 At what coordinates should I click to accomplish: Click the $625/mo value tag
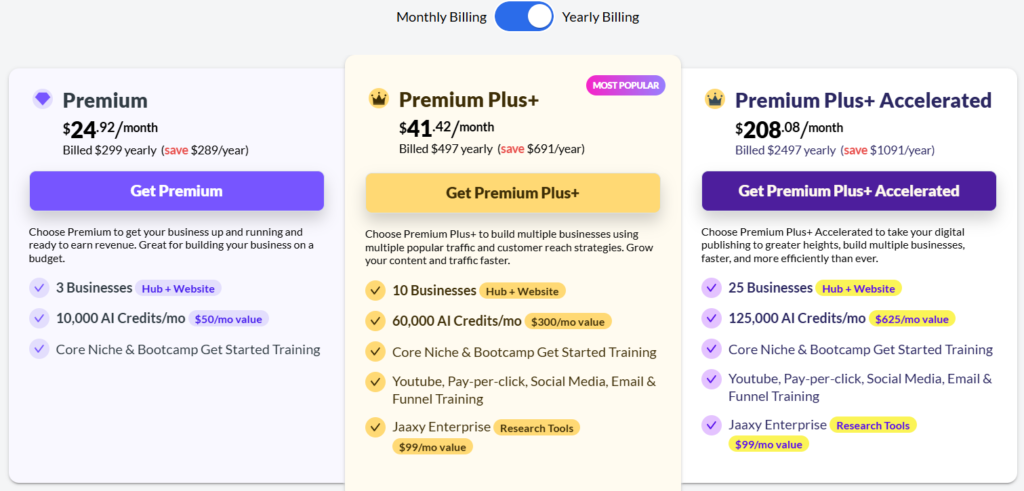tap(912, 319)
